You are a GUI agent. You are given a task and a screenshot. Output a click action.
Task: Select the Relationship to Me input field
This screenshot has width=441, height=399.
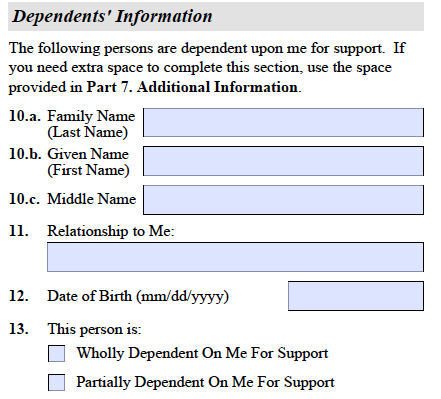point(235,257)
